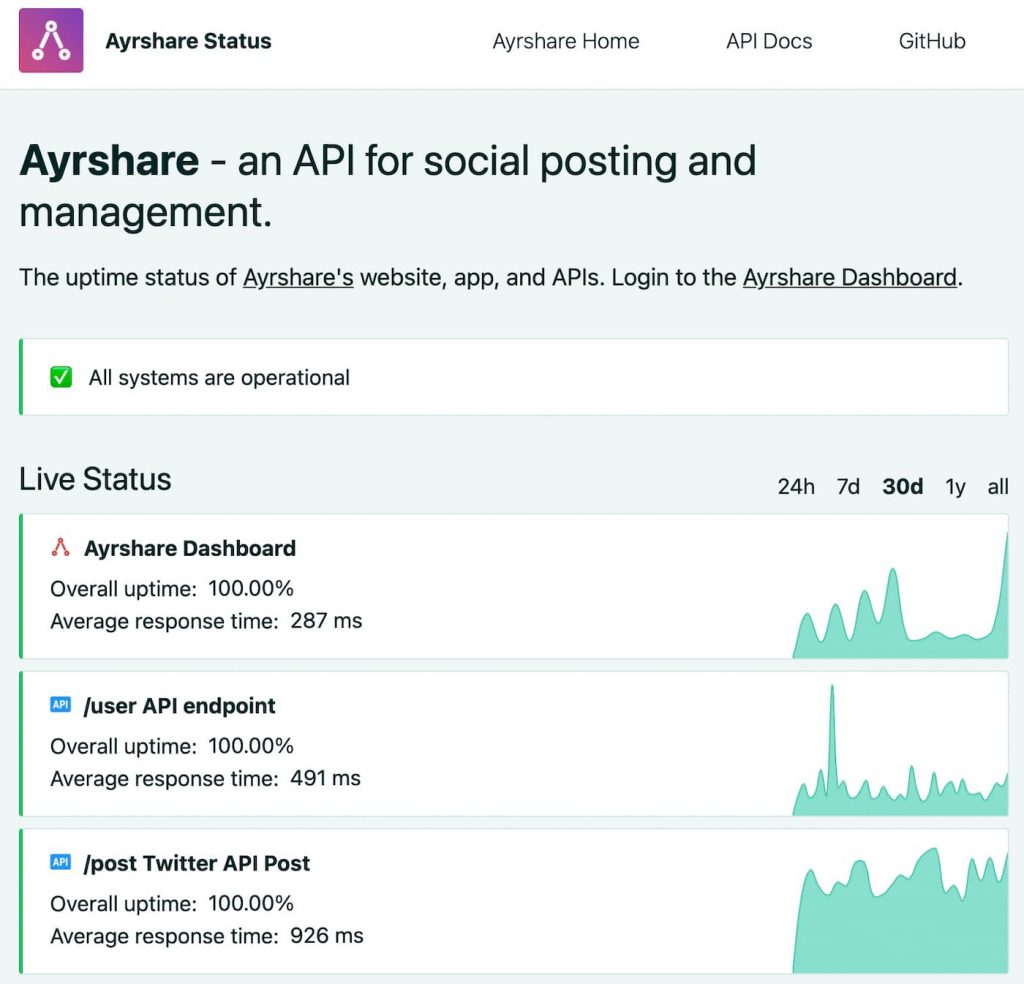Viewport: 1024px width, 984px height.
Task: Follow the Ayrshare's underlined link
Action: tap(298, 278)
